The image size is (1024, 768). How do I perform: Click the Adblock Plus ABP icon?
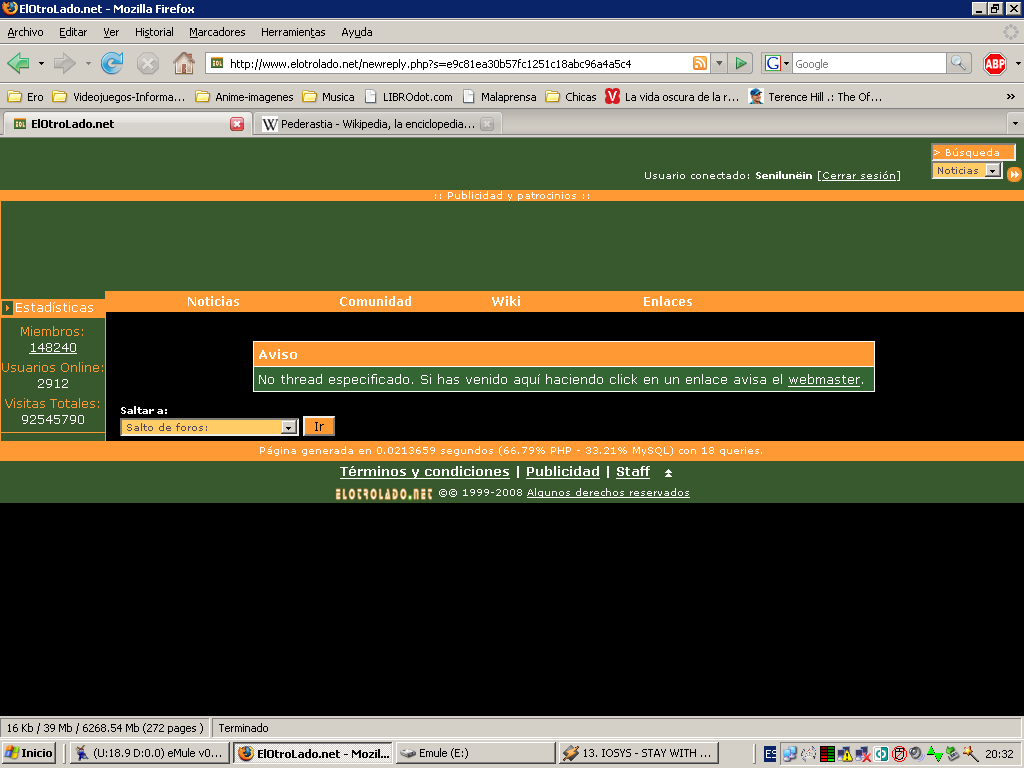tap(995, 63)
